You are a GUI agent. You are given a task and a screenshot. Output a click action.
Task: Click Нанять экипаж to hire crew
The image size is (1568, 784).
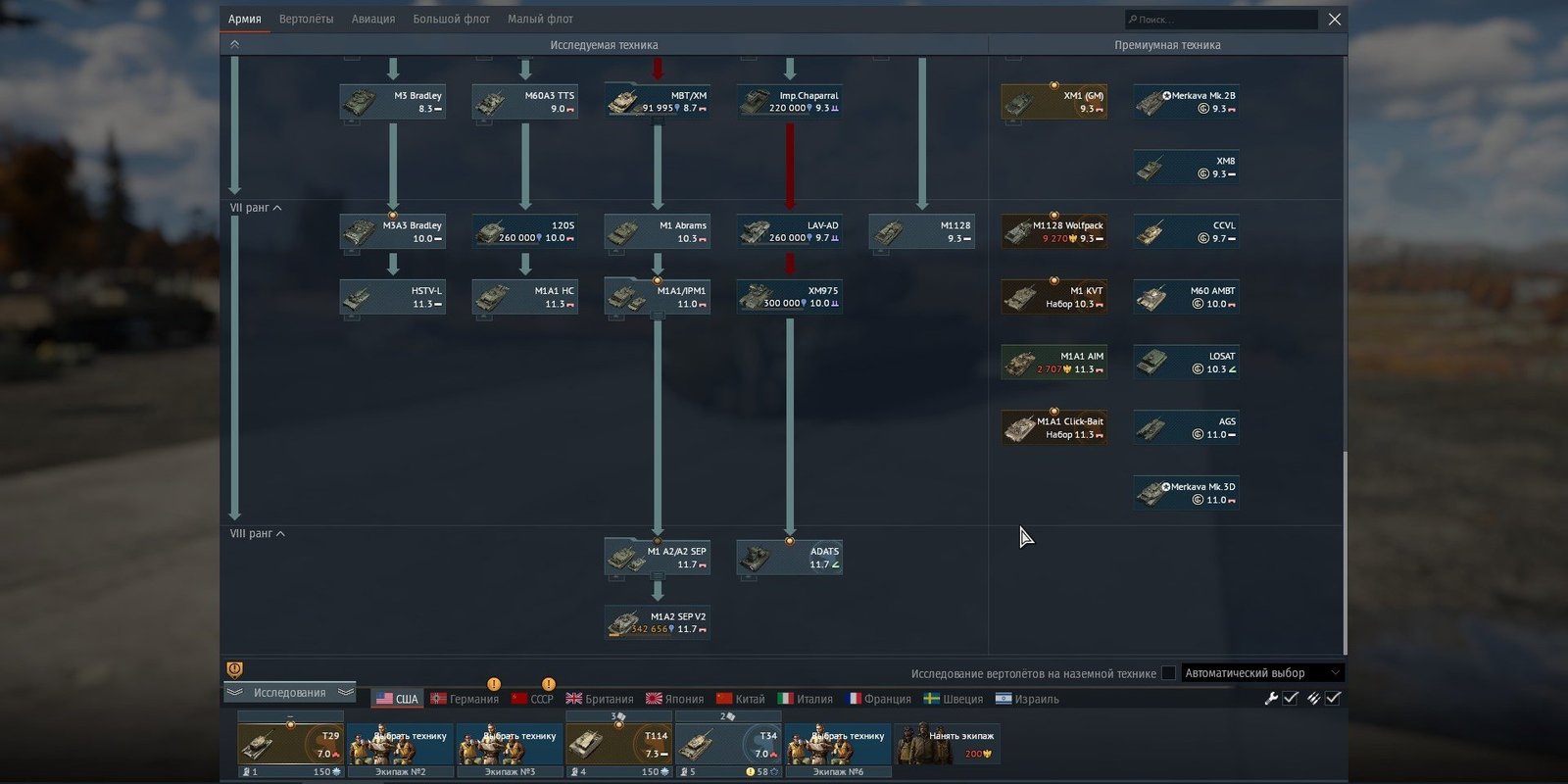click(x=947, y=745)
